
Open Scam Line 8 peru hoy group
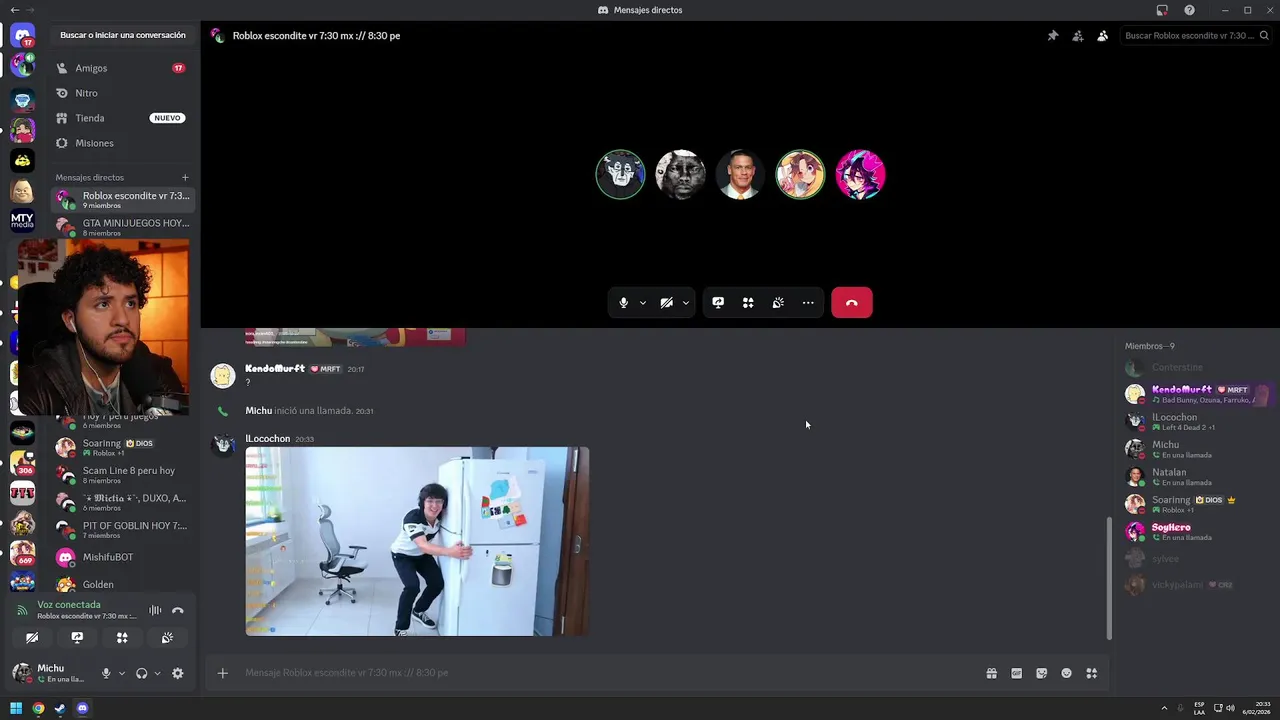tap(122, 474)
